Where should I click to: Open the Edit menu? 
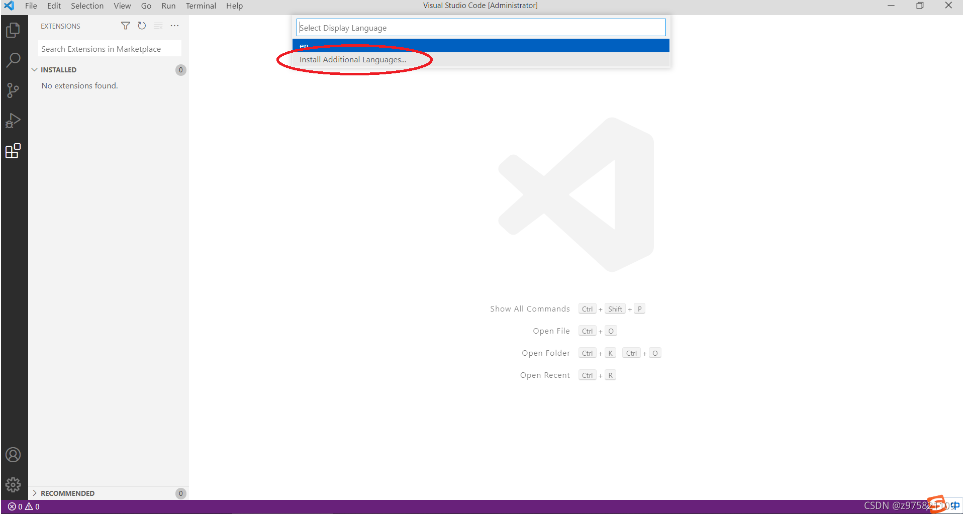coord(54,6)
